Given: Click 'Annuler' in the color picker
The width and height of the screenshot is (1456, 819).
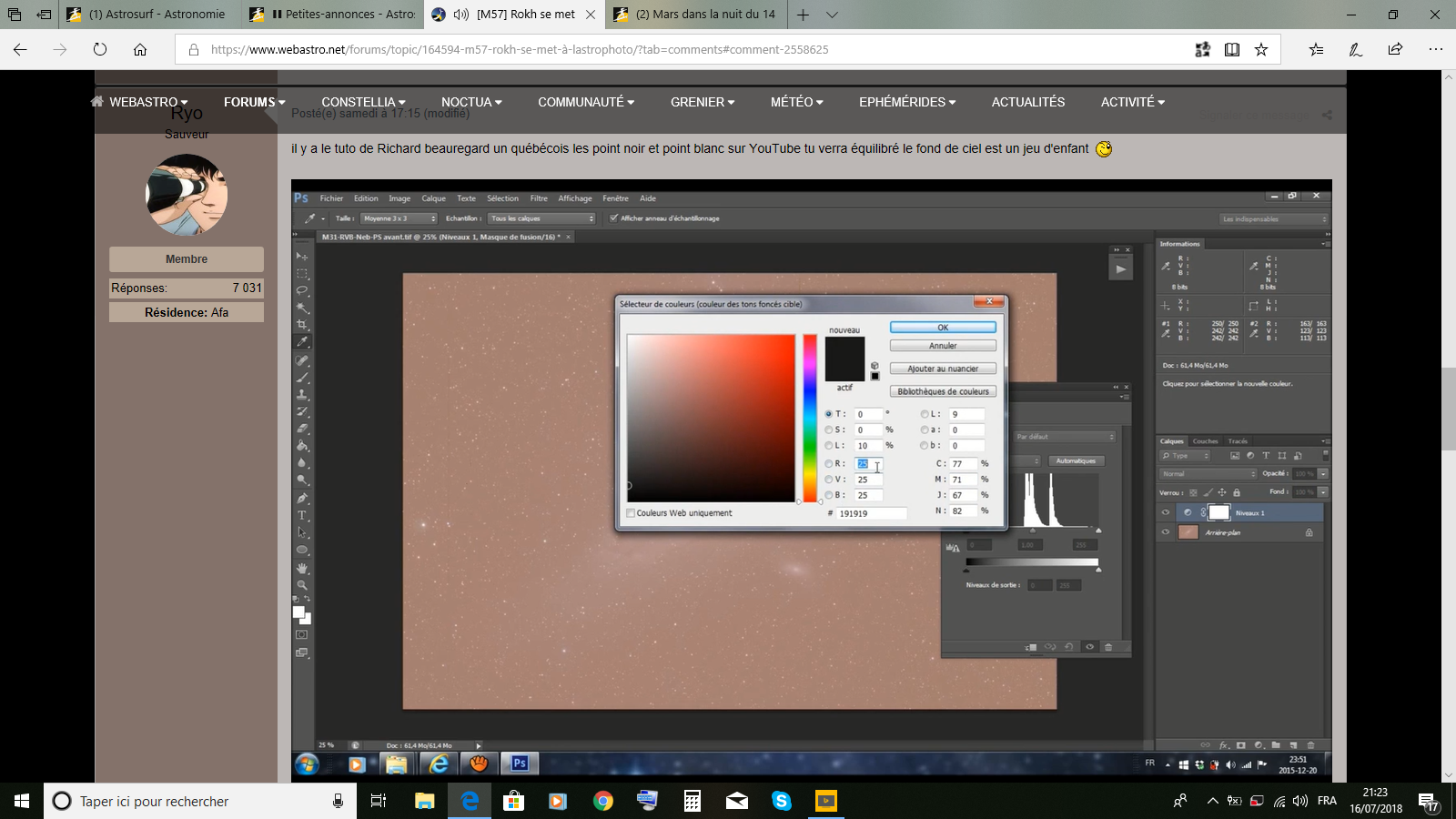Looking at the screenshot, I should (x=943, y=346).
